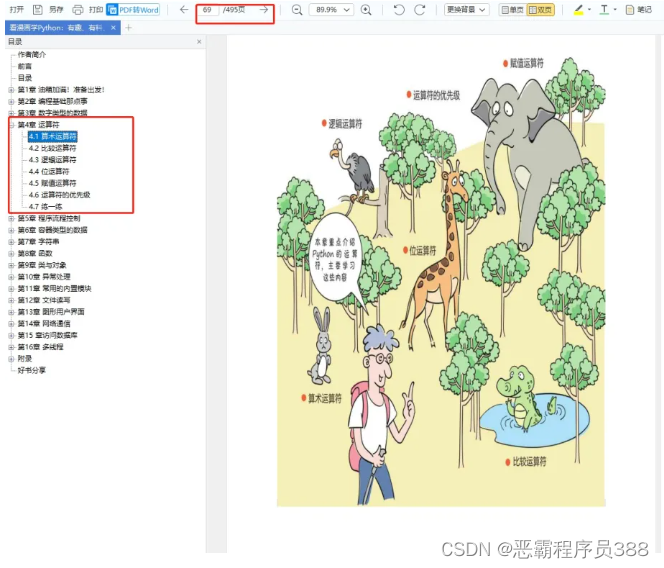Image resolution: width=664 pixels, height=568 pixels.
Task: Expand 第5章 程序流程控制
Action: click(x=11, y=218)
